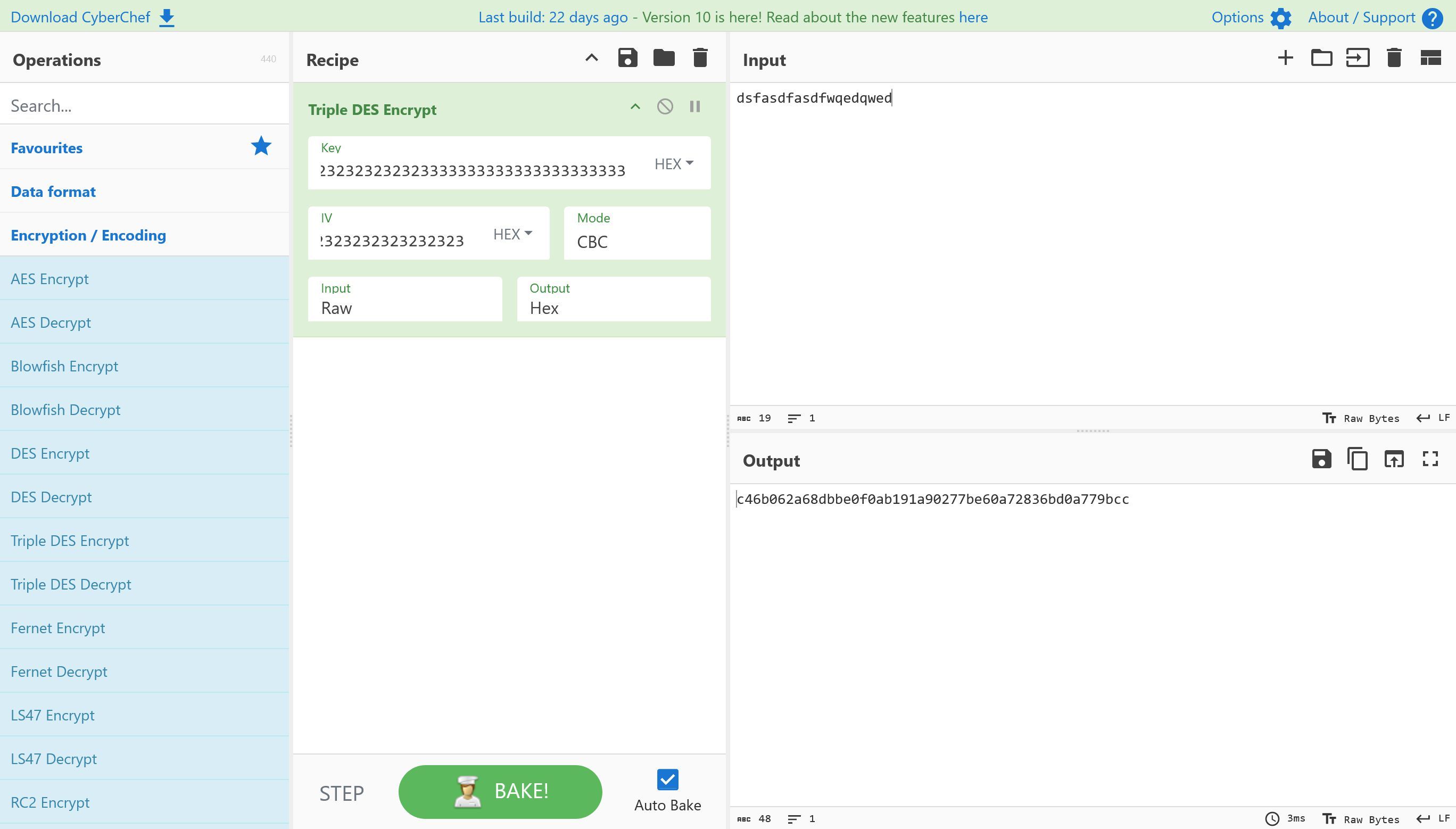This screenshot has height=829, width=1456.
Task: Click Input pane LF end-of-line selector
Action: tap(1433, 418)
